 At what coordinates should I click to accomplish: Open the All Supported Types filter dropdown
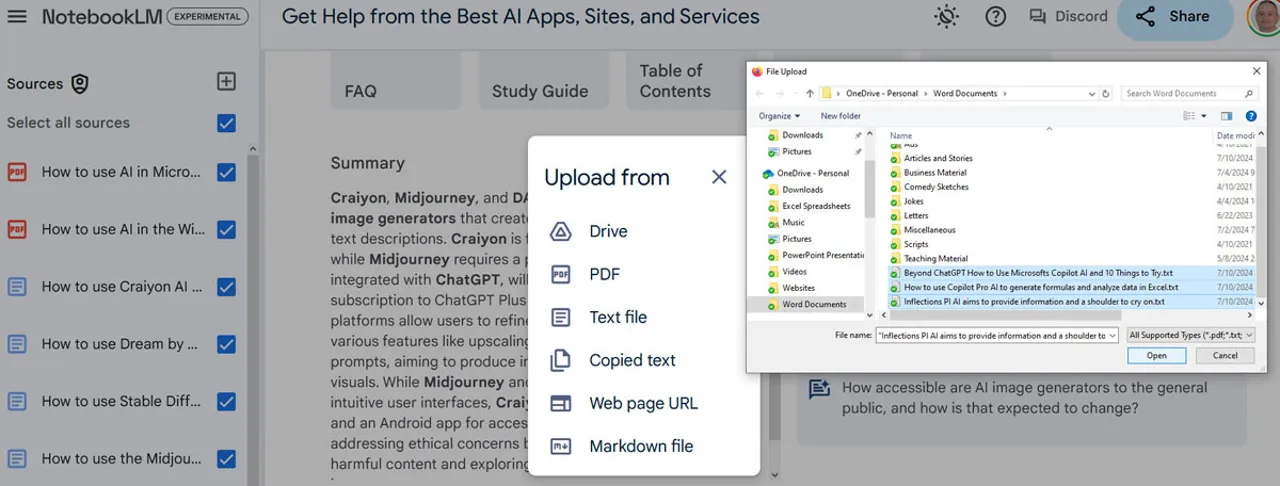1190,336
